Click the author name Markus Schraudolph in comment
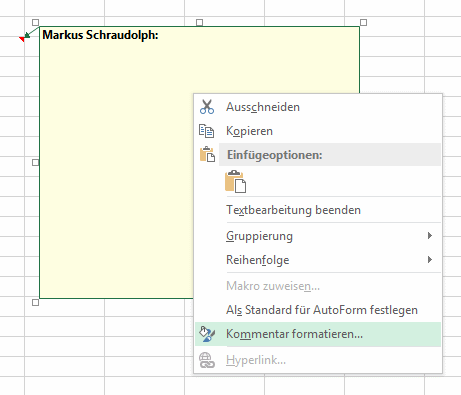This screenshot has height=395, width=461. pyautogui.click(x=100, y=35)
